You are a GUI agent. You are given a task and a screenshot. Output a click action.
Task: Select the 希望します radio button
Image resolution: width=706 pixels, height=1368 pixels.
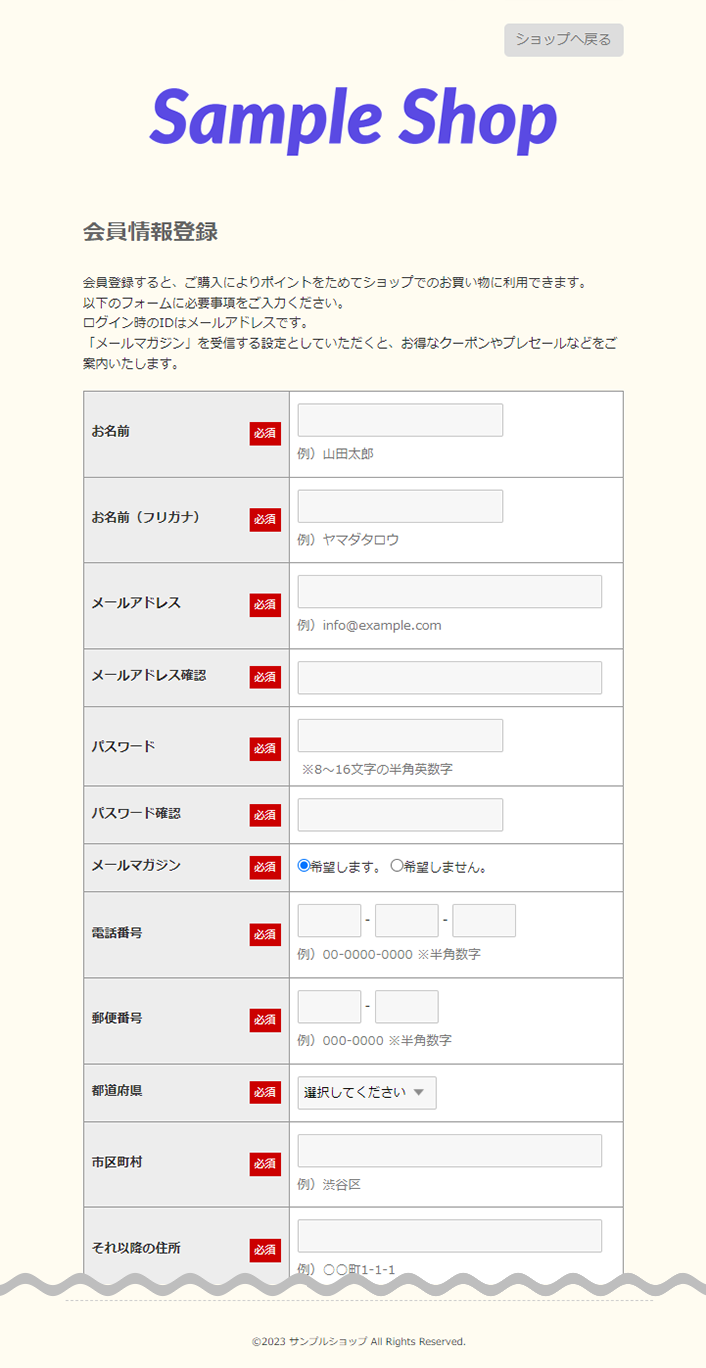coord(304,866)
